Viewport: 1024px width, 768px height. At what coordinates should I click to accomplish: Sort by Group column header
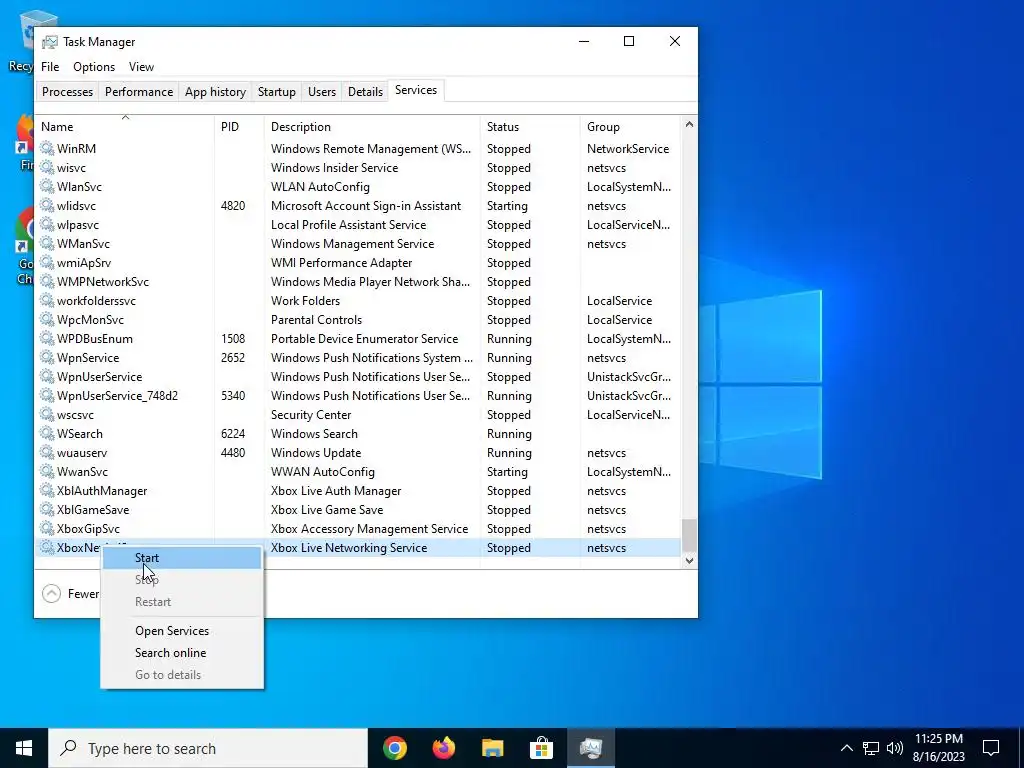[x=630, y=127]
